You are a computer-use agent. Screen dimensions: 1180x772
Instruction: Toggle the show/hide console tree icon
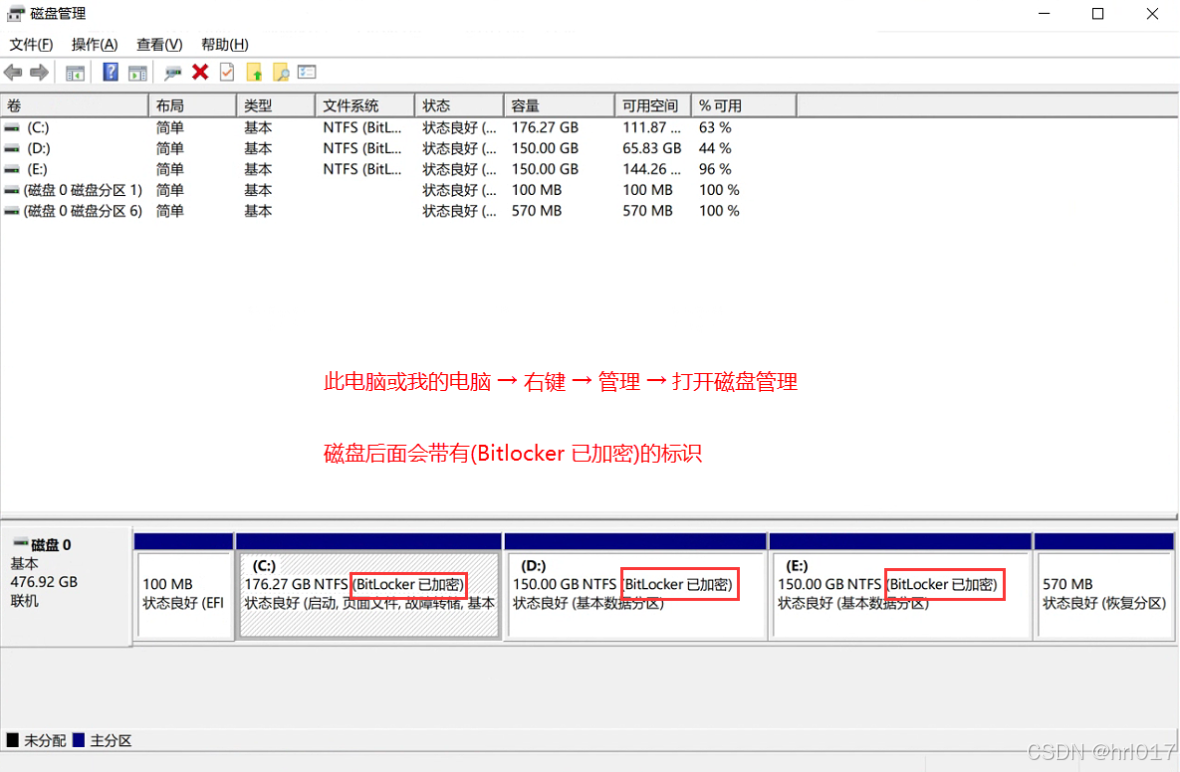(x=75, y=73)
